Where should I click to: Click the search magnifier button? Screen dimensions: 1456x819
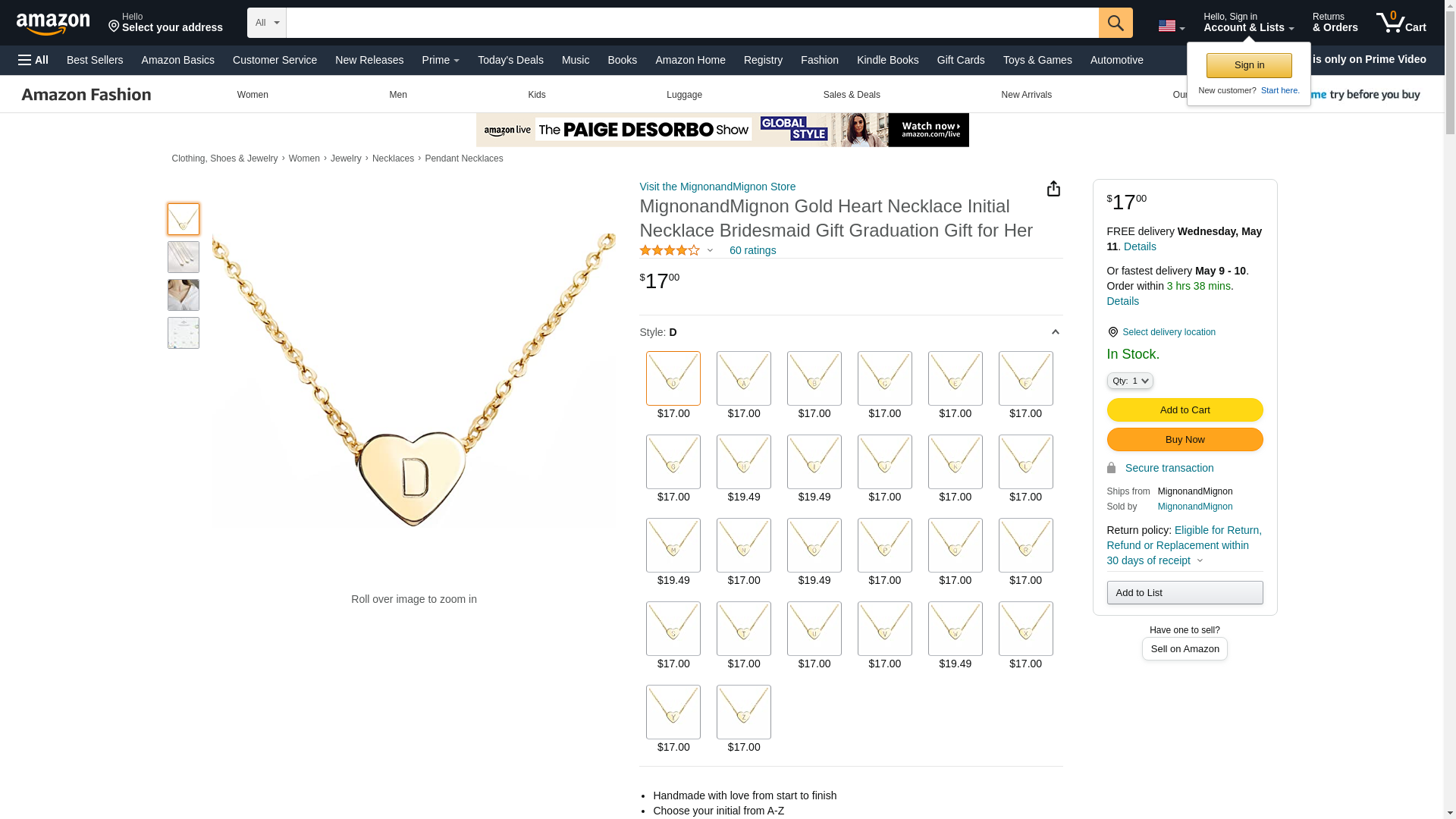pyautogui.click(x=1116, y=23)
